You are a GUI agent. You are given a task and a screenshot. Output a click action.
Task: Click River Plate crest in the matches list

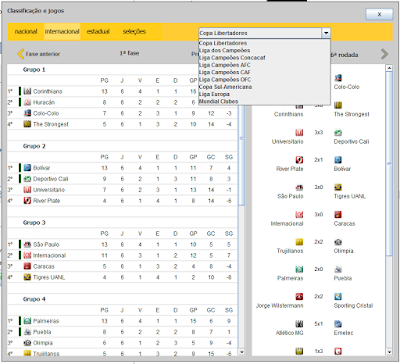point(299,160)
